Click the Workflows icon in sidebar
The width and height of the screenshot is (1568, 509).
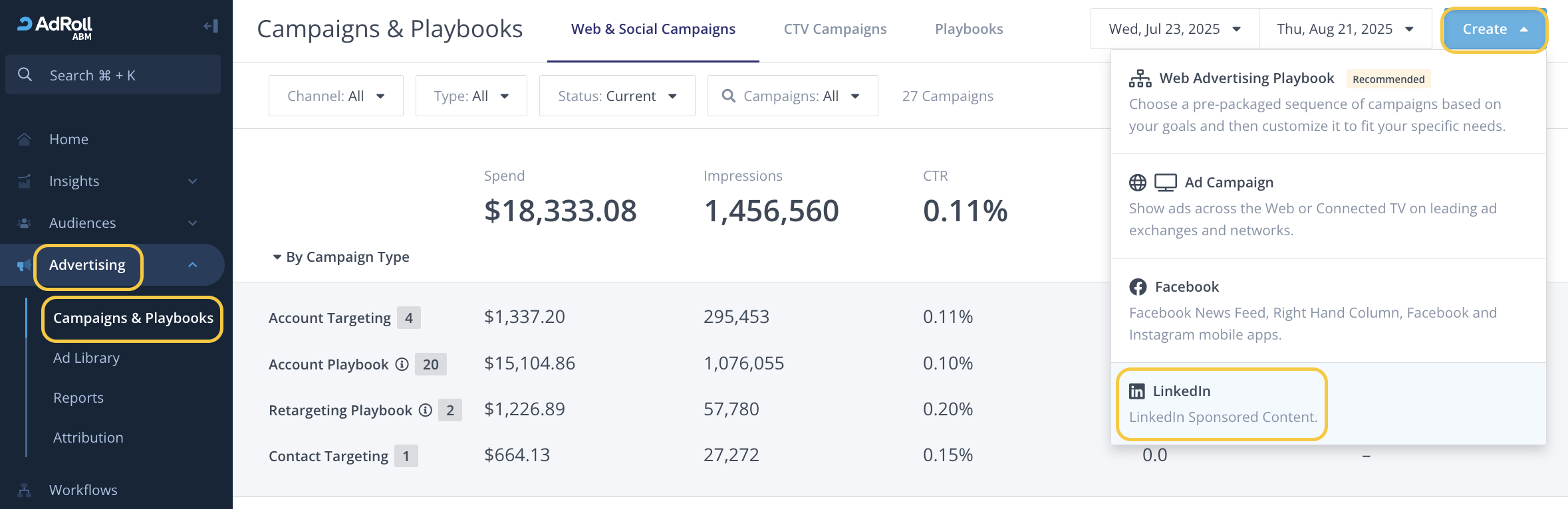coord(25,490)
